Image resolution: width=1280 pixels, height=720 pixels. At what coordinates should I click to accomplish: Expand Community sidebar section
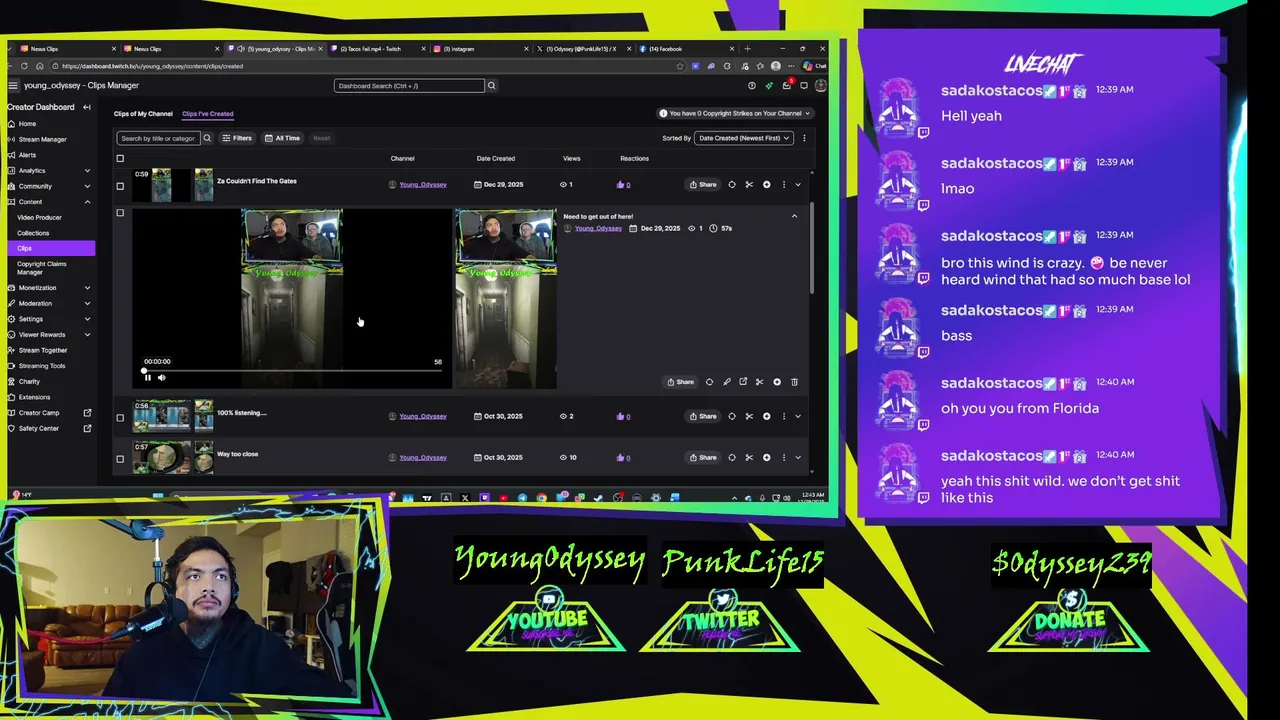coord(87,186)
